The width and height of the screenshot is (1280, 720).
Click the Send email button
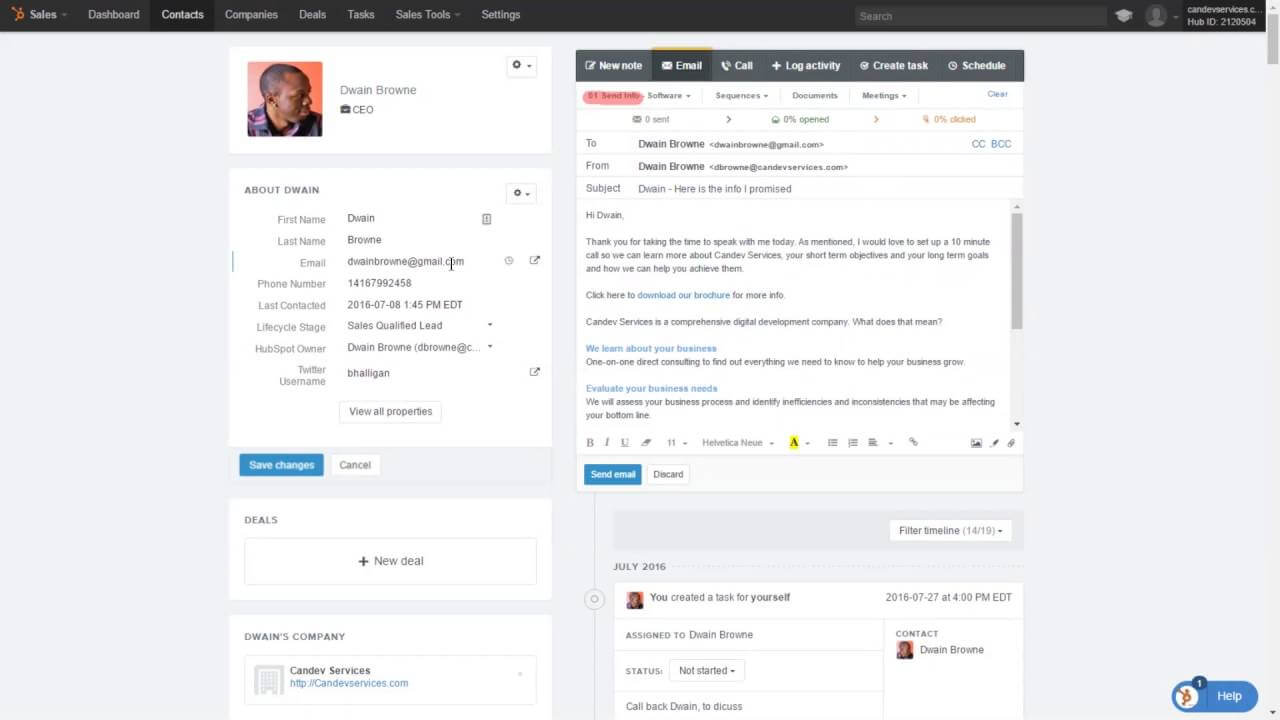pyautogui.click(x=612, y=474)
